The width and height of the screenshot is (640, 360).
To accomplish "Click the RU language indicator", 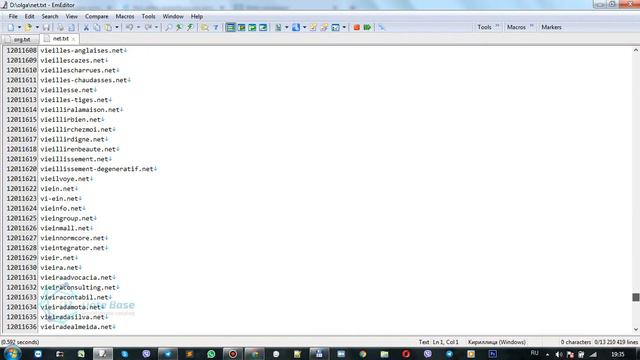I will click(x=535, y=353).
